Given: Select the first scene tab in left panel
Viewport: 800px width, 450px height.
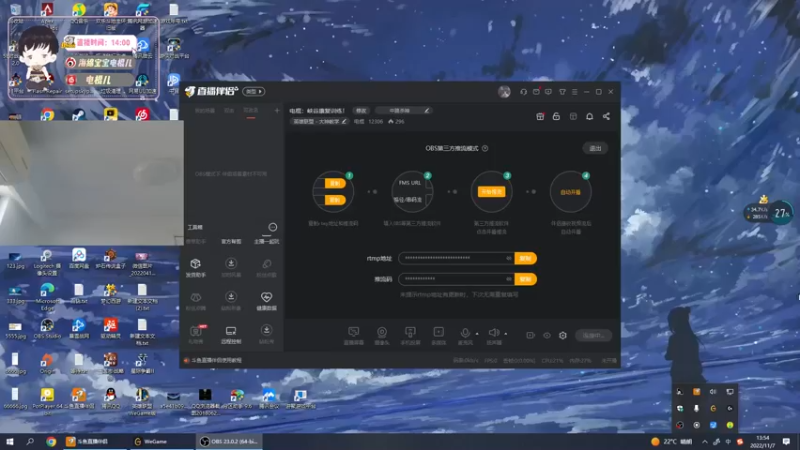Looking at the screenshot, I should 205,111.
